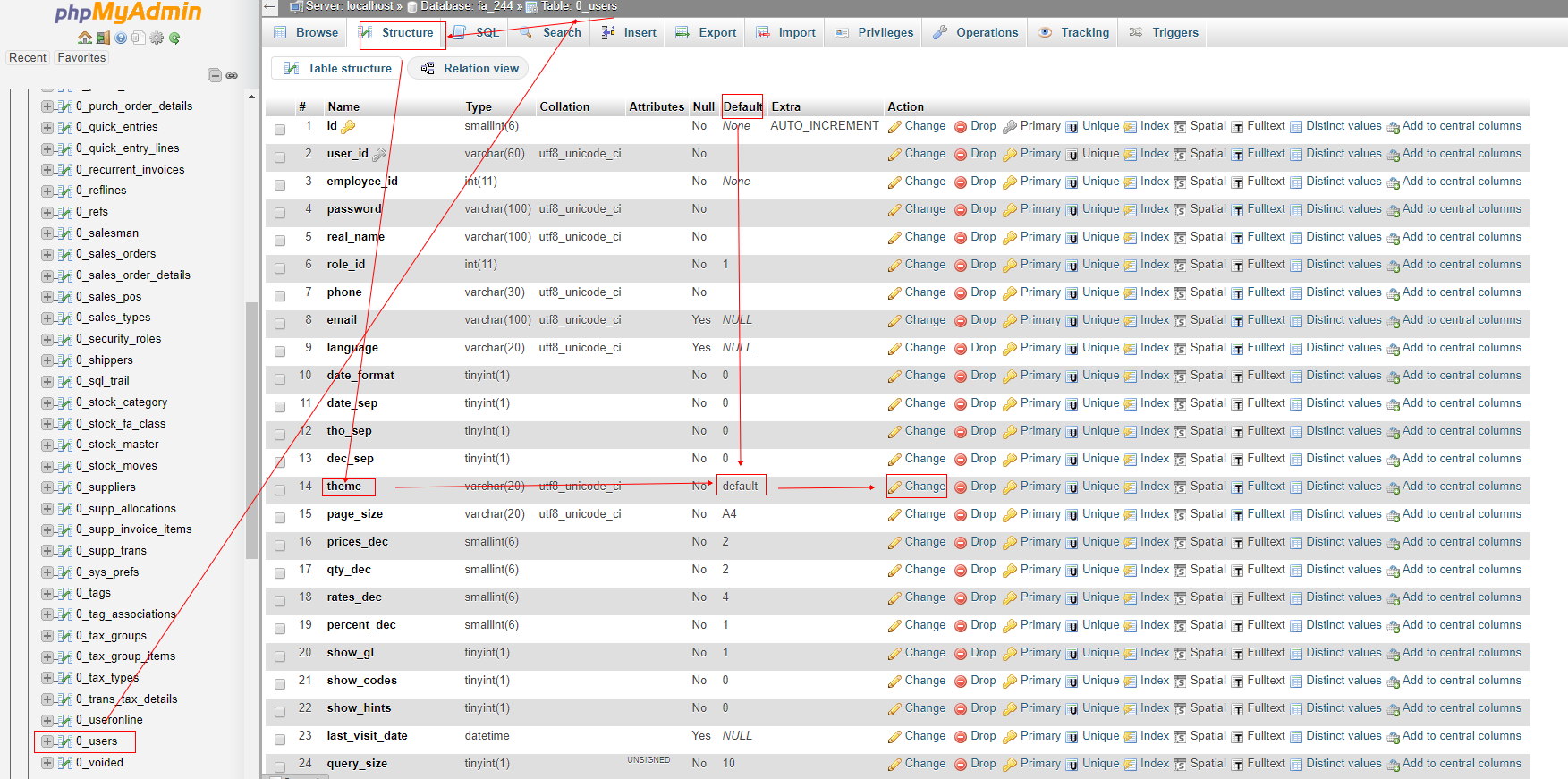Click the pencil Change icon for email column
Screen dimensions: 1568x779
pos(894,321)
